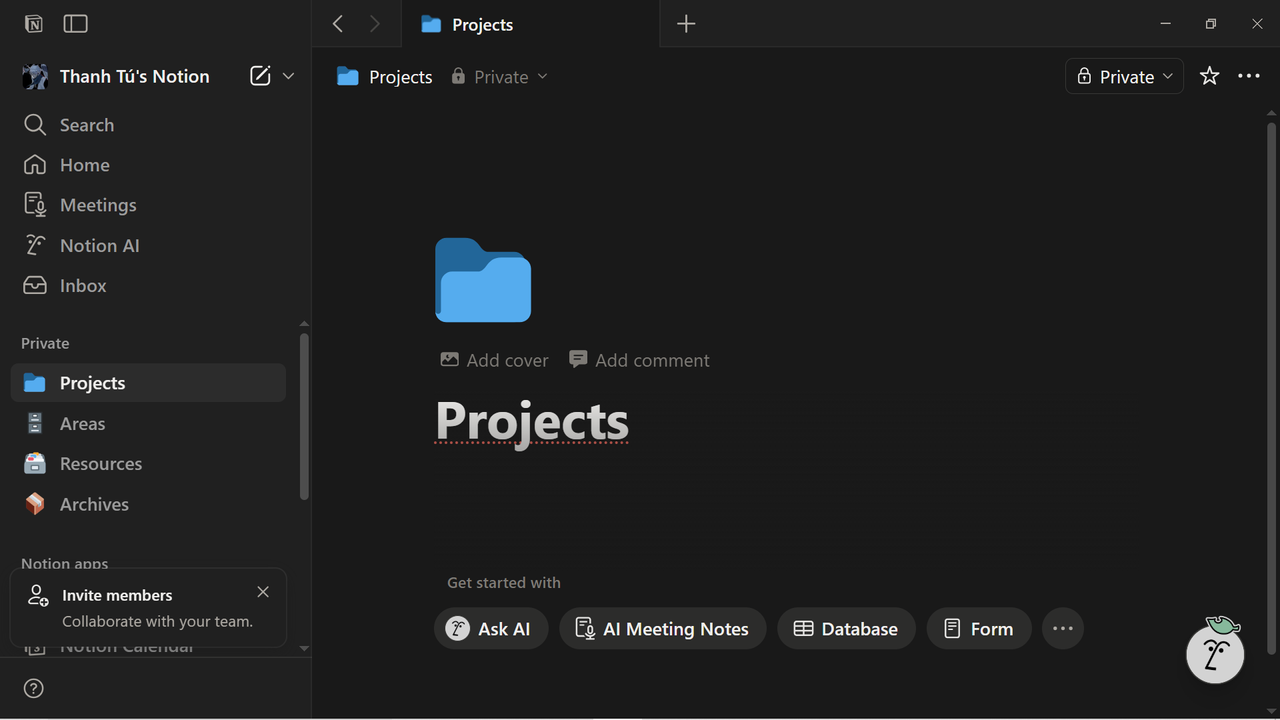The height and width of the screenshot is (720, 1280).
Task: Dismiss the Invite members popup
Action: (263, 592)
